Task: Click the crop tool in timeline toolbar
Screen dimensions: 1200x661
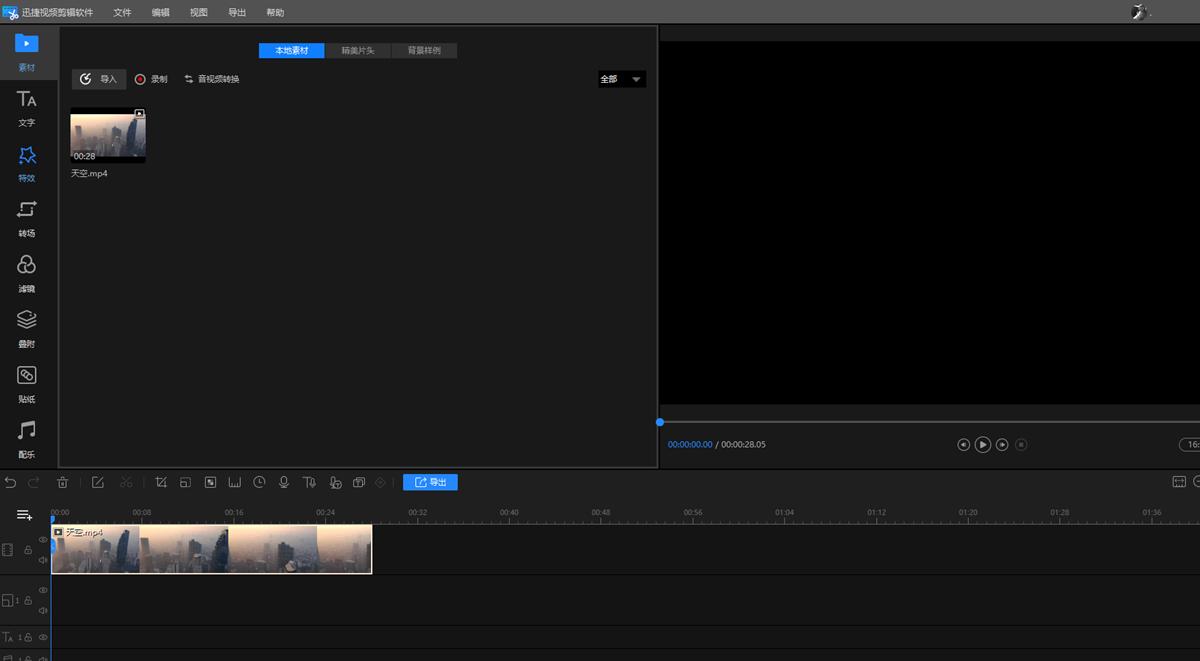Action: (161, 483)
